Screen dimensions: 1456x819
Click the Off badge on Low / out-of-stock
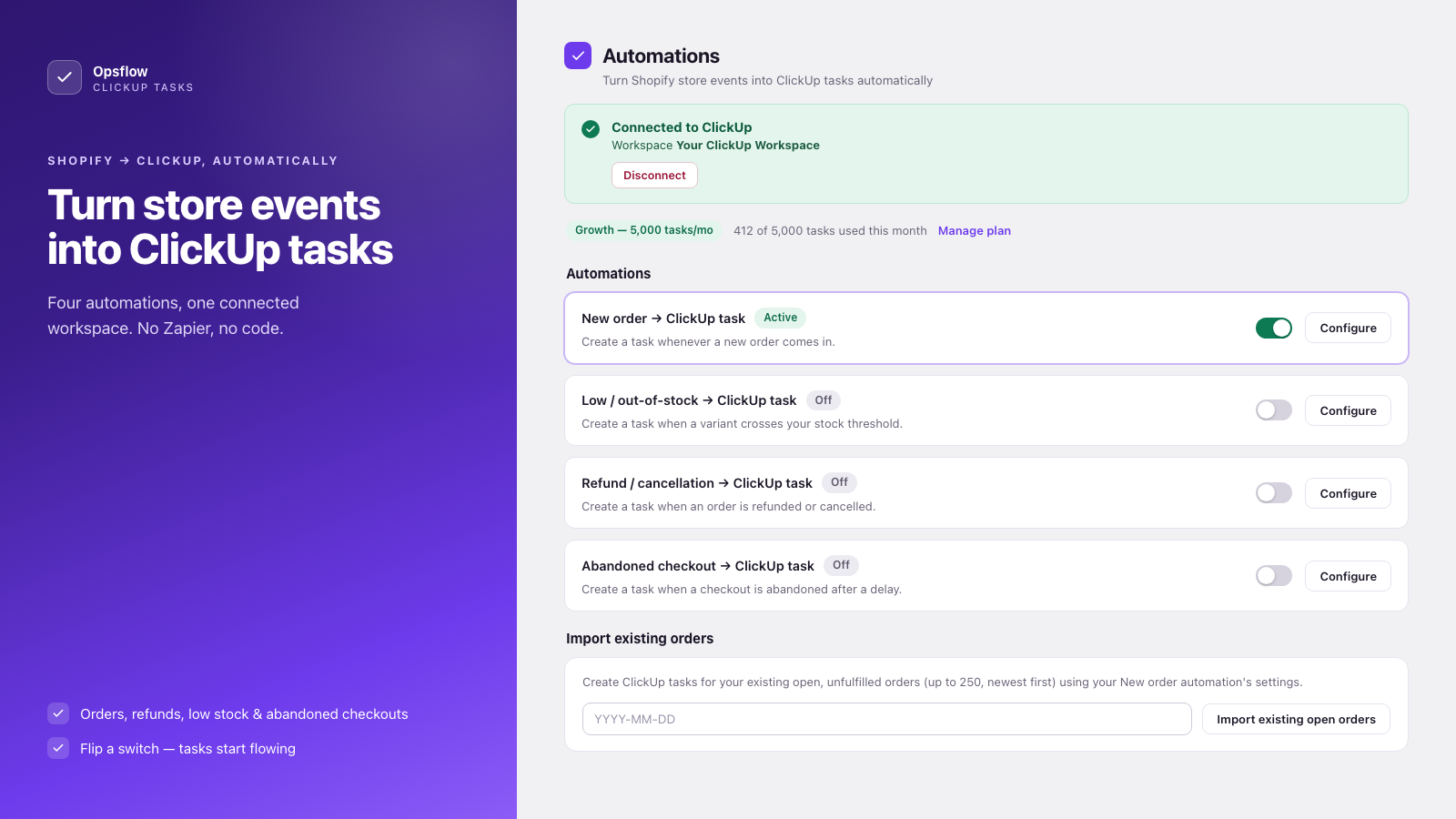point(824,400)
